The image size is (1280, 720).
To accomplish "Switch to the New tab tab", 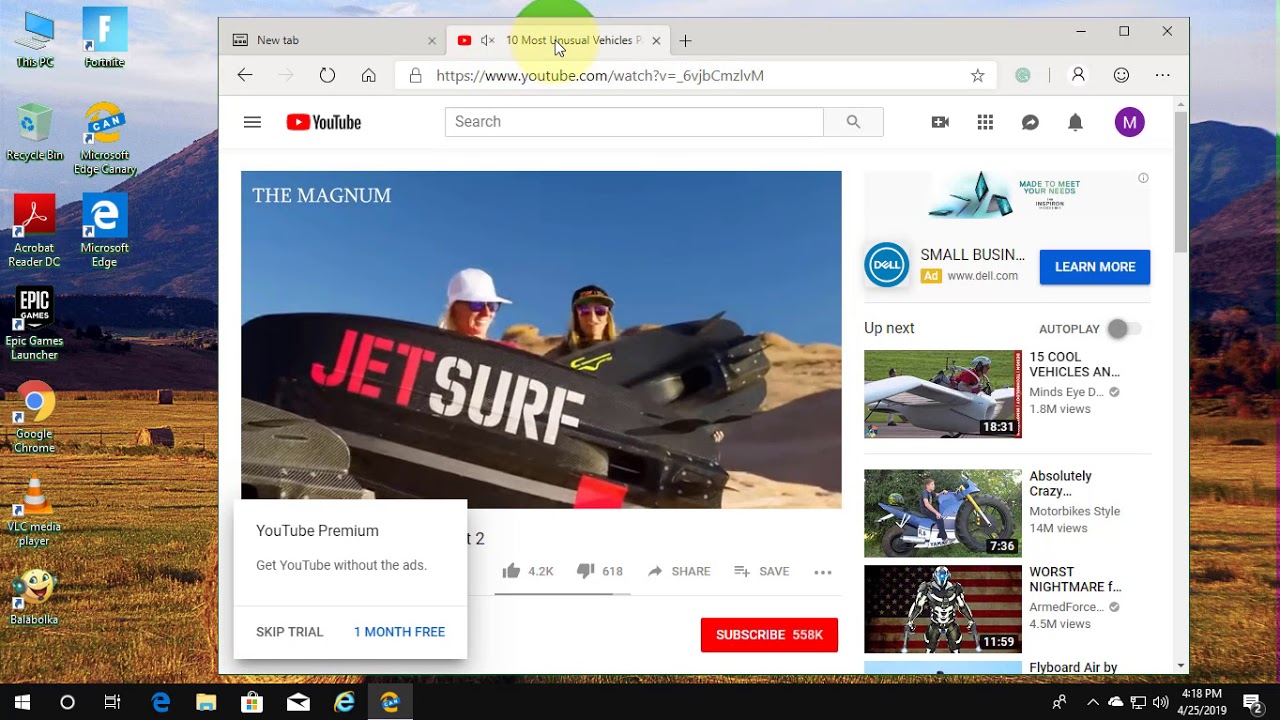I will [333, 40].
